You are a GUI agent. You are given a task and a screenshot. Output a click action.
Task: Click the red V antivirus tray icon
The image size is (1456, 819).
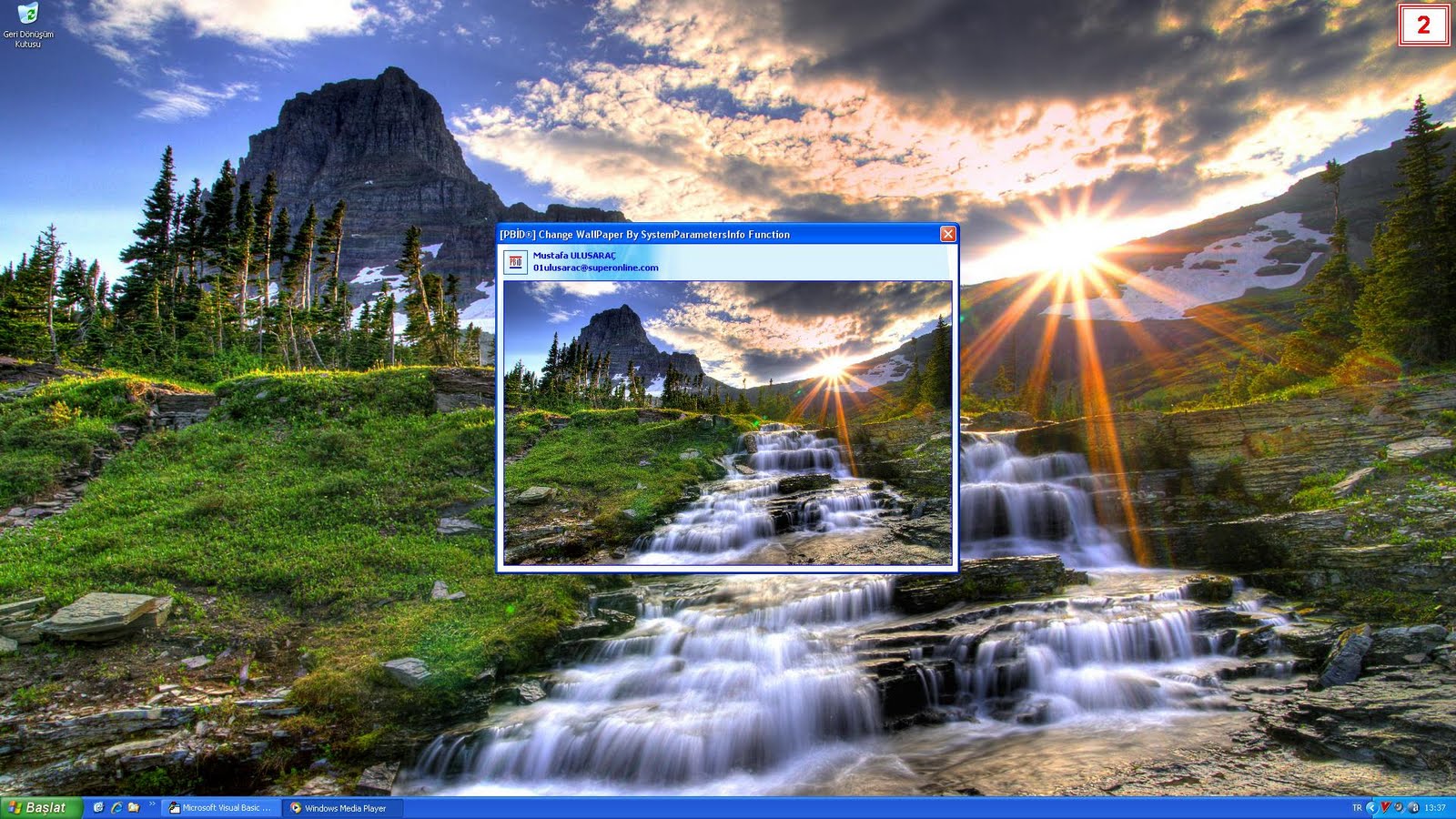[1384, 808]
